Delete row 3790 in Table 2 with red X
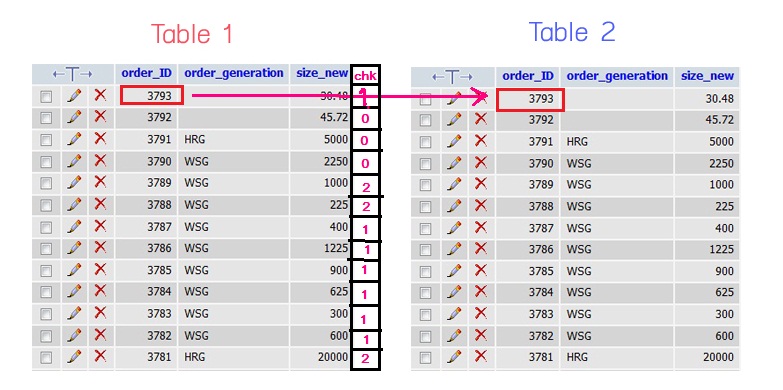 480,163
